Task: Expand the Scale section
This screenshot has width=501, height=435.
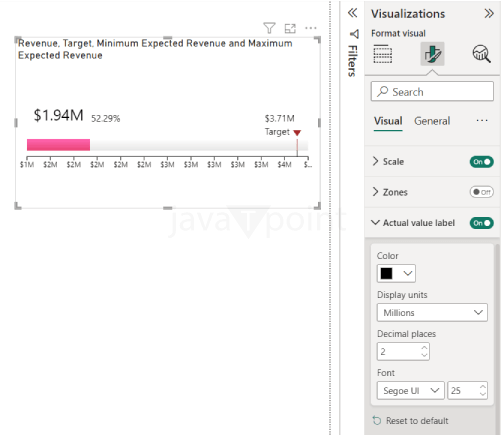Action: pos(376,161)
